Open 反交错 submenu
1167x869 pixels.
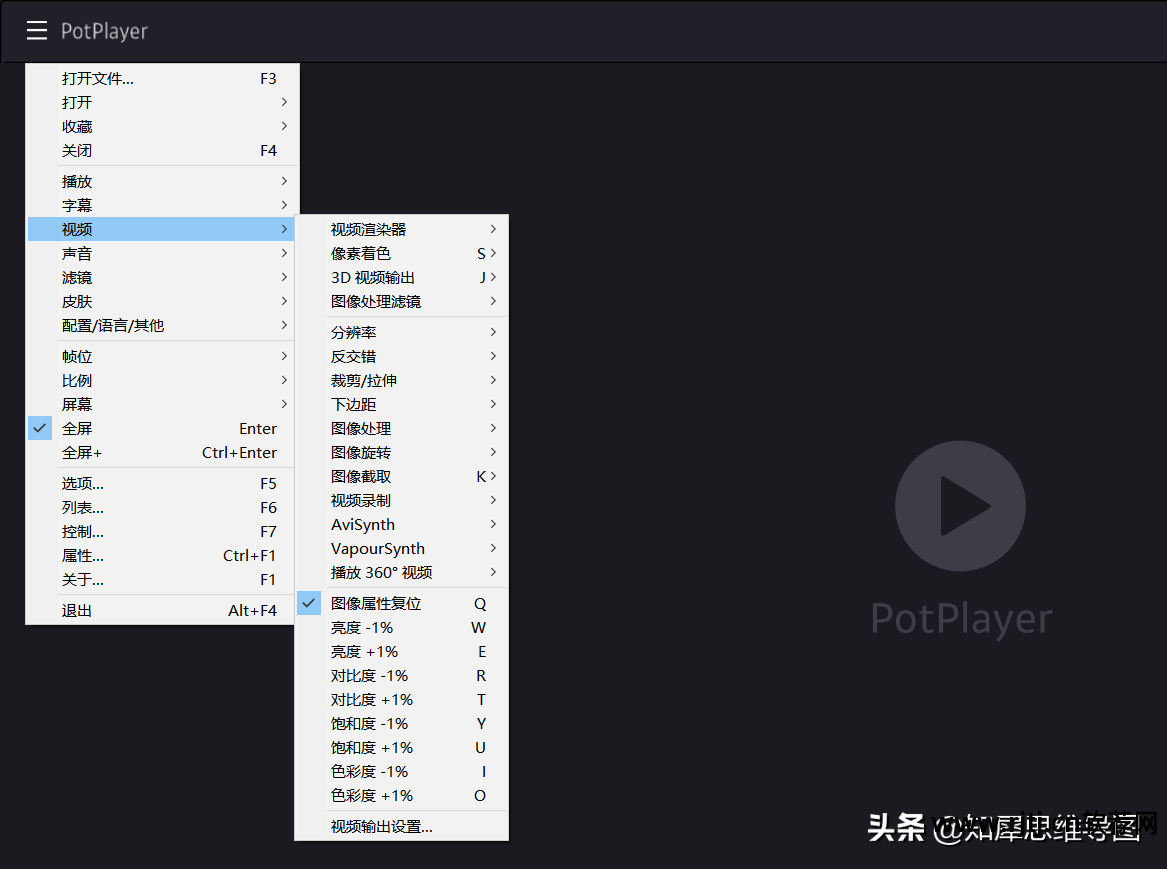point(401,356)
